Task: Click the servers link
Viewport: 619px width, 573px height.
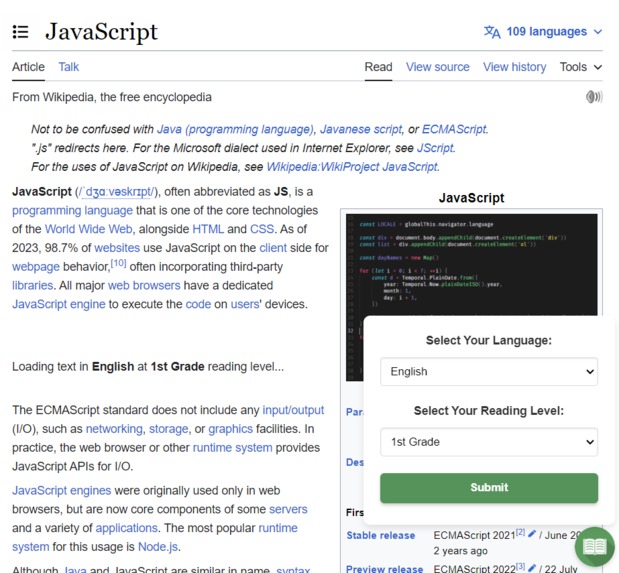Action: point(288,509)
